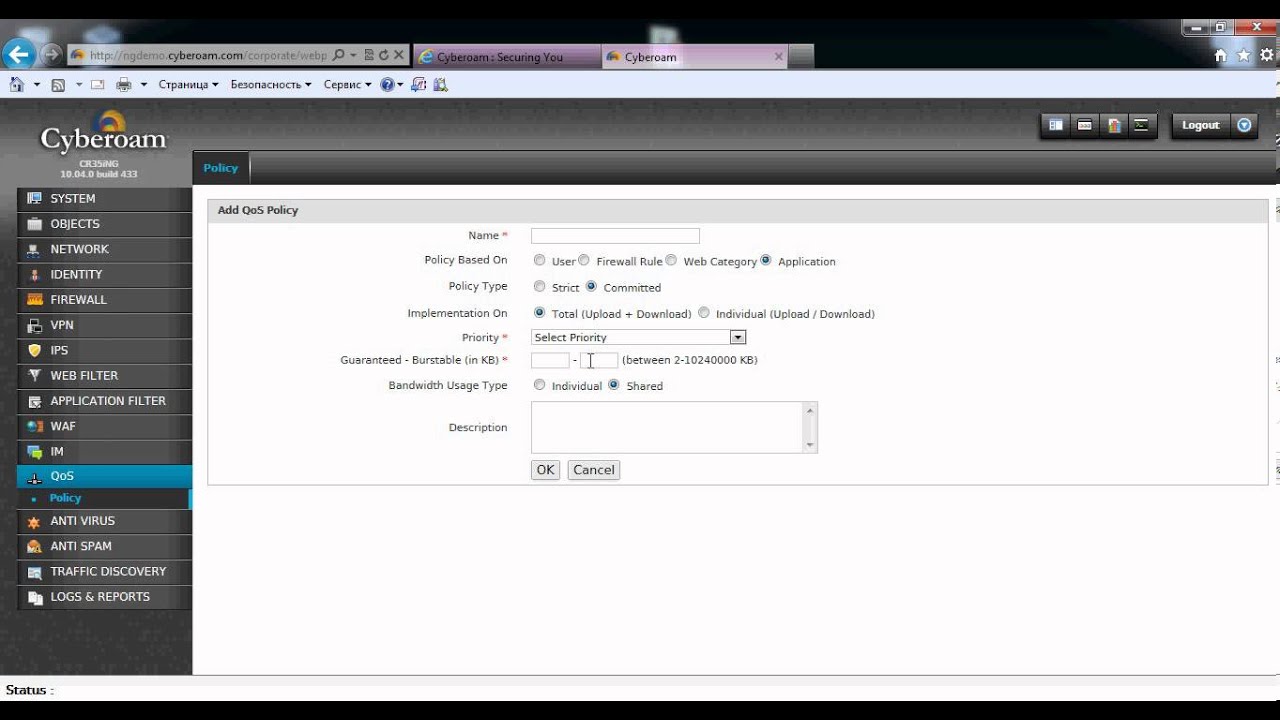Click the Wizard icon in header
Screen dimensions: 1280x720
click(1084, 125)
